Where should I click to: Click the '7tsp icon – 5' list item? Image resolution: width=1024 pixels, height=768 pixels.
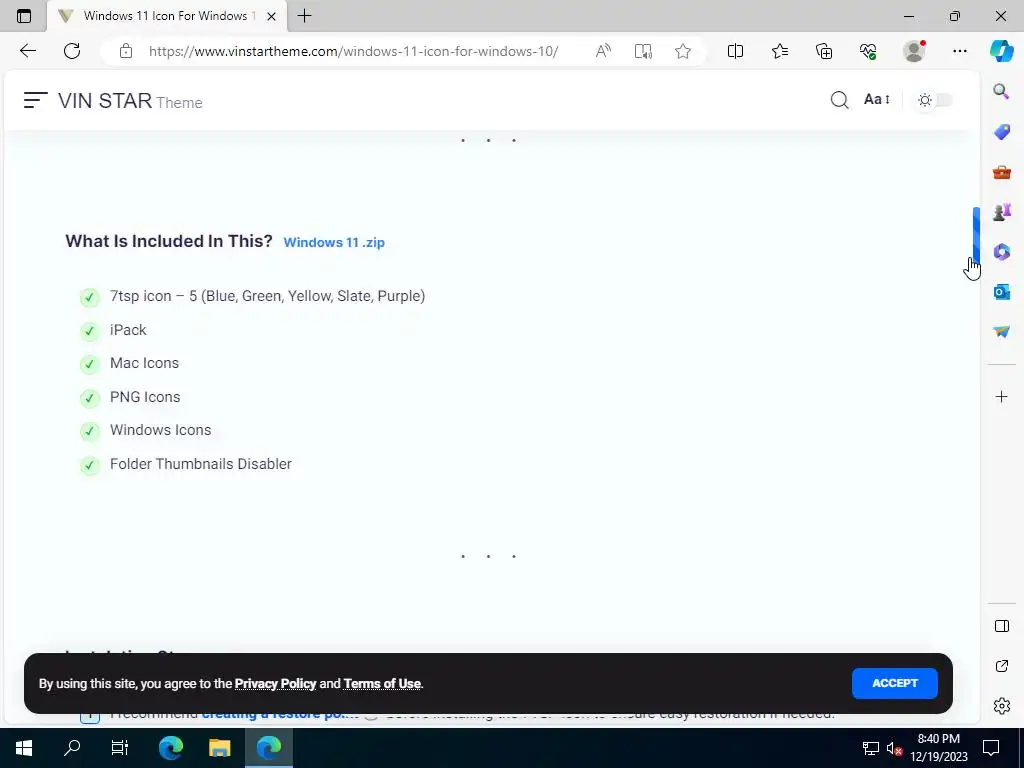[267, 296]
